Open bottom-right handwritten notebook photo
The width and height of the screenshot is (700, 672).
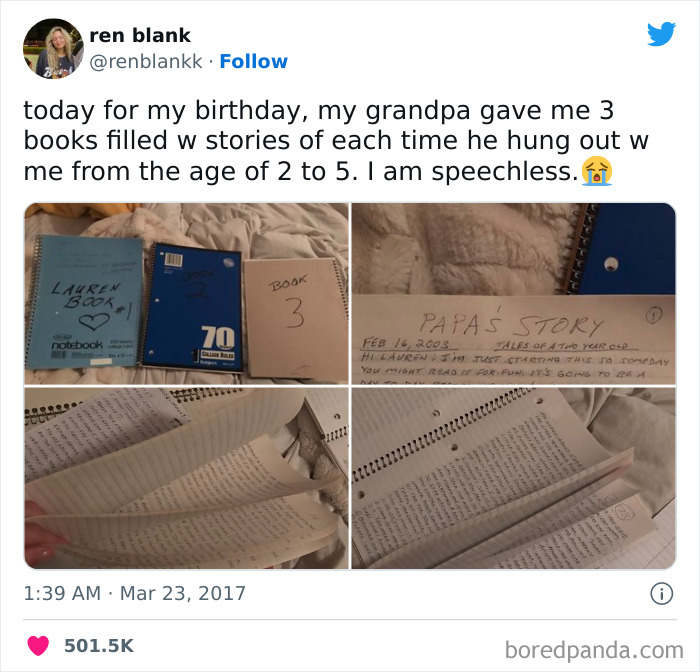click(513, 478)
